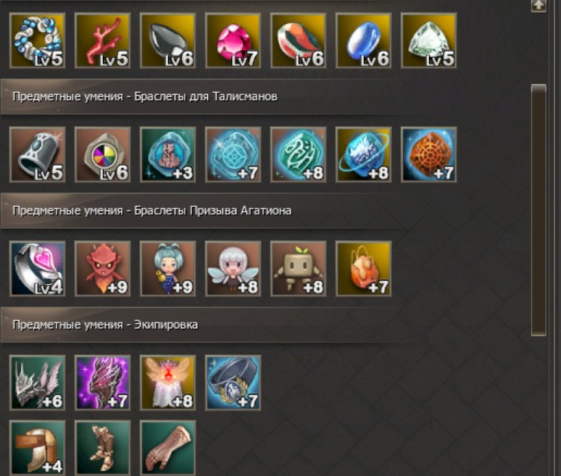Viewport: 561px width, 476px height.
Task: Click the red demon agathion +9 icon
Action: [103, 269]
